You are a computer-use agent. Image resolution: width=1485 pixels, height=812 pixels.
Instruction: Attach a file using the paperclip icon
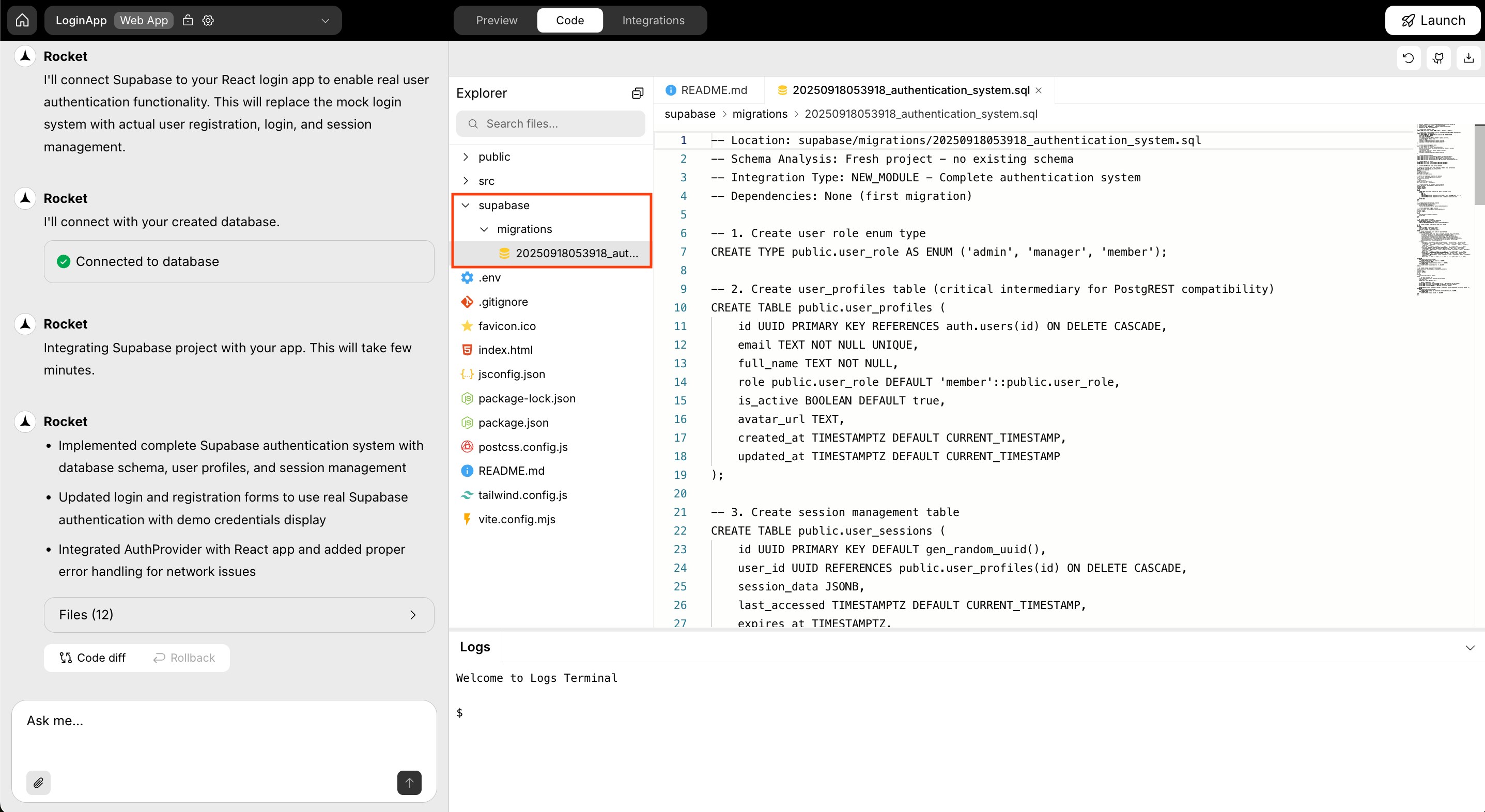(38, 783)
